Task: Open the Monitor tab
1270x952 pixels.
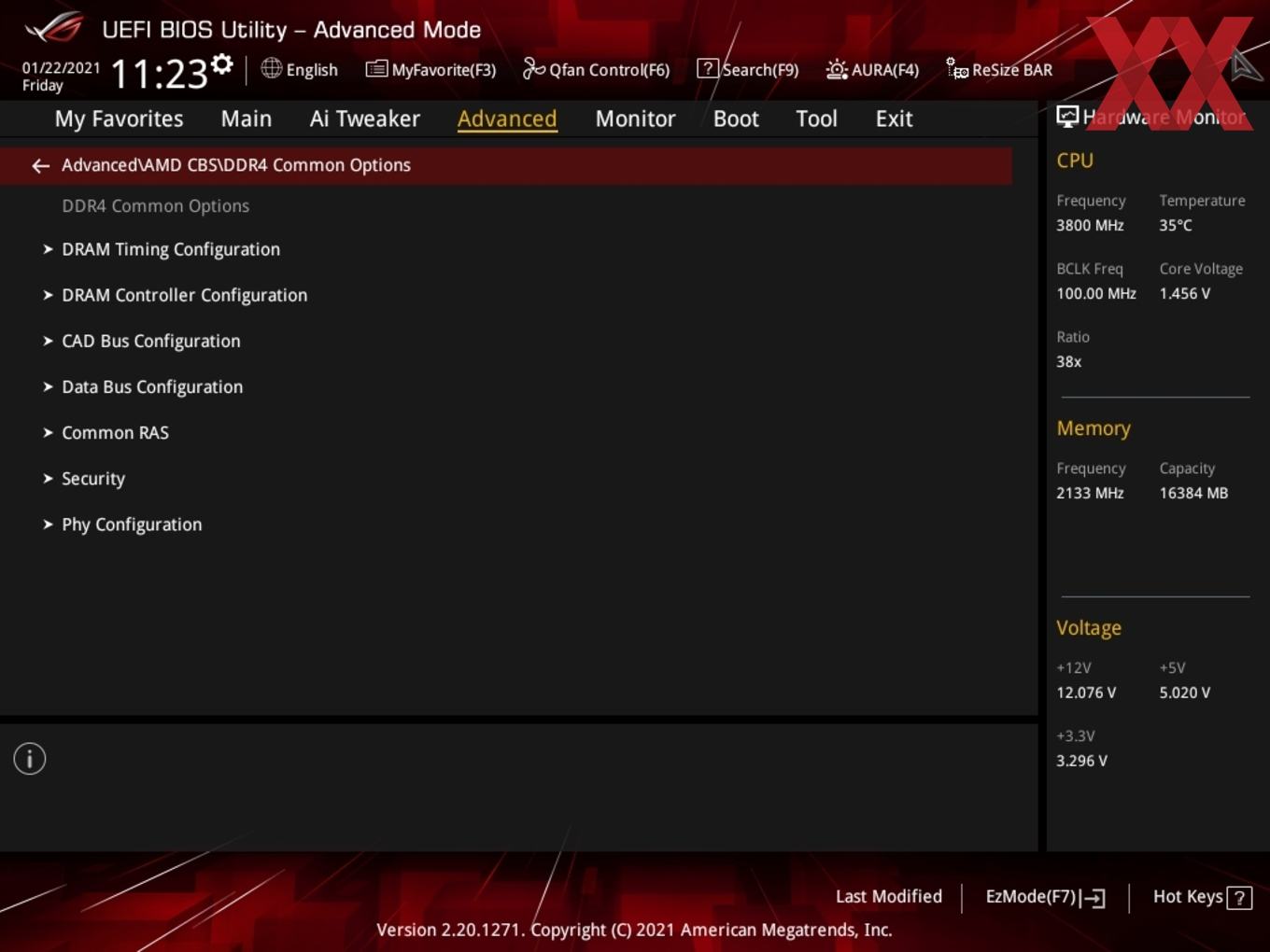Action: [635, 119]
